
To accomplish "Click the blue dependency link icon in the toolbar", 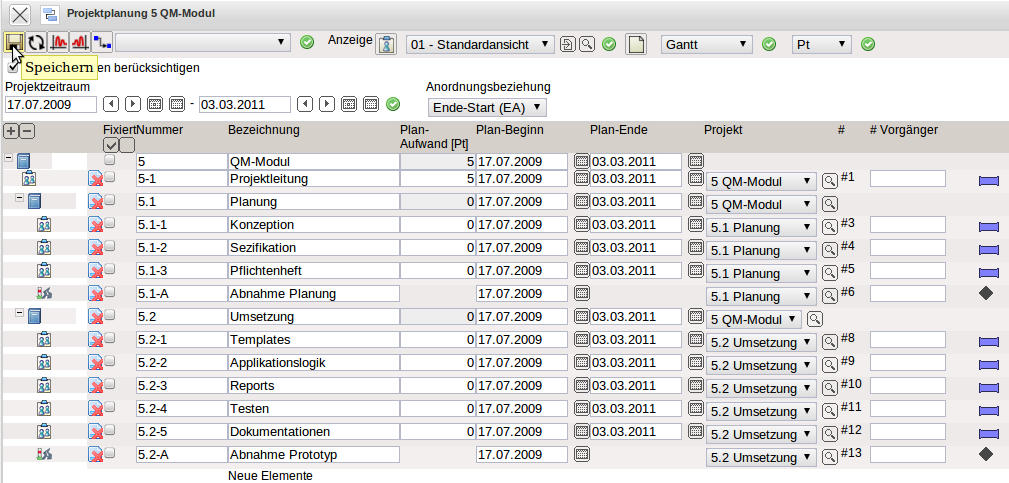I will click(x=102, y=42).
